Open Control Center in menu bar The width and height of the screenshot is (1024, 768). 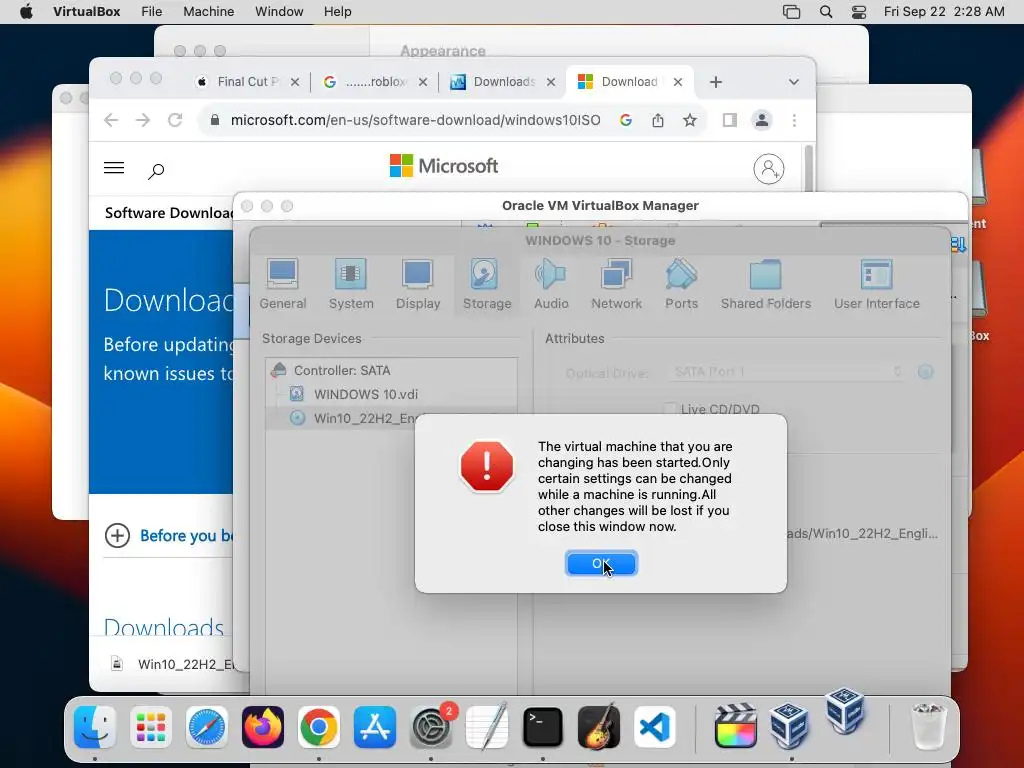859,12
